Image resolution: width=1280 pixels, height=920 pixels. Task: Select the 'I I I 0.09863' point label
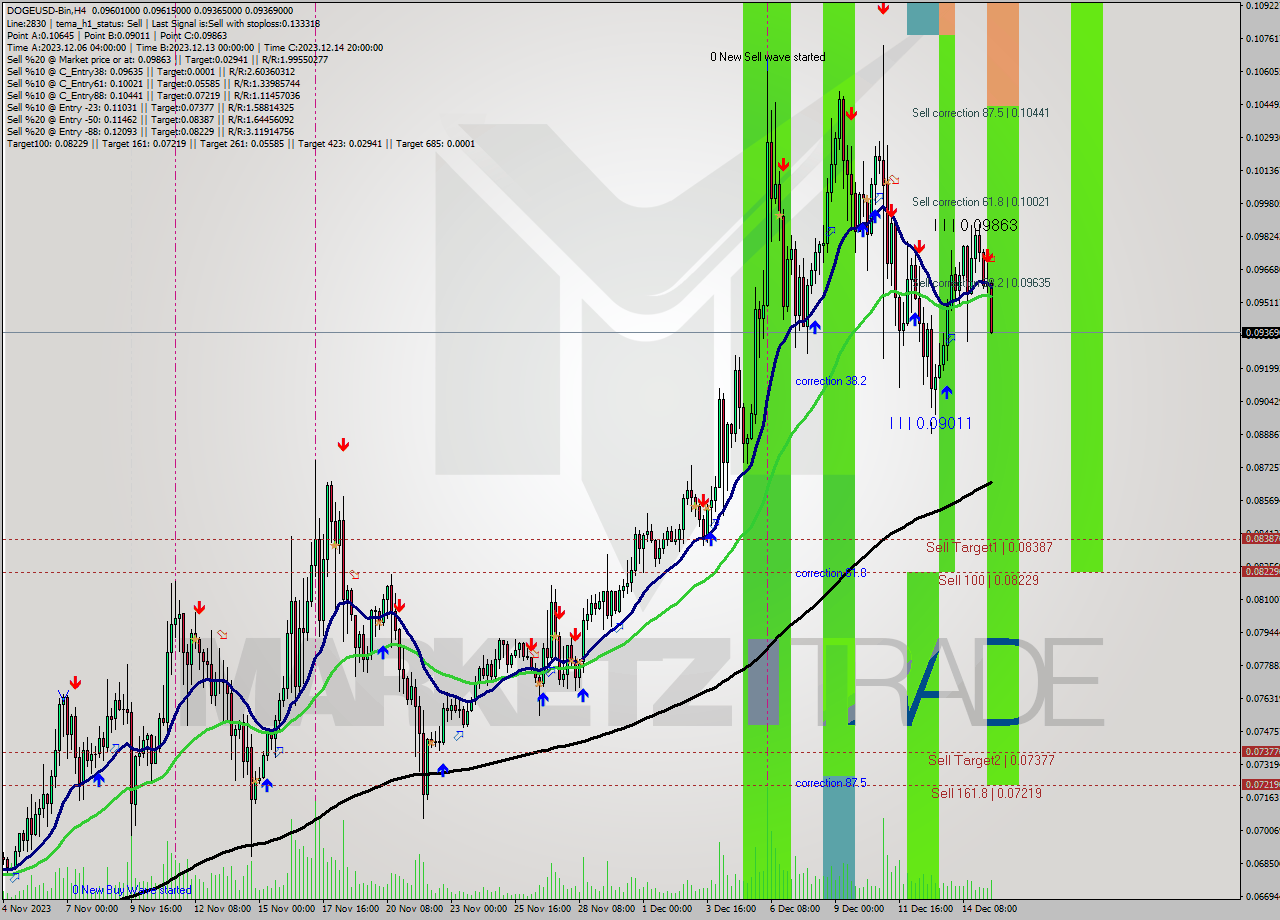[976, 226]
